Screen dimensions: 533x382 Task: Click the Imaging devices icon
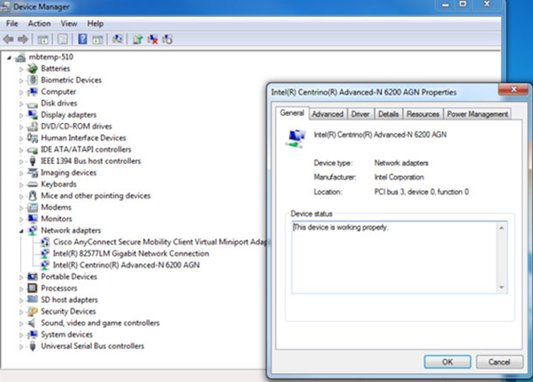click(x=33, y=172)
